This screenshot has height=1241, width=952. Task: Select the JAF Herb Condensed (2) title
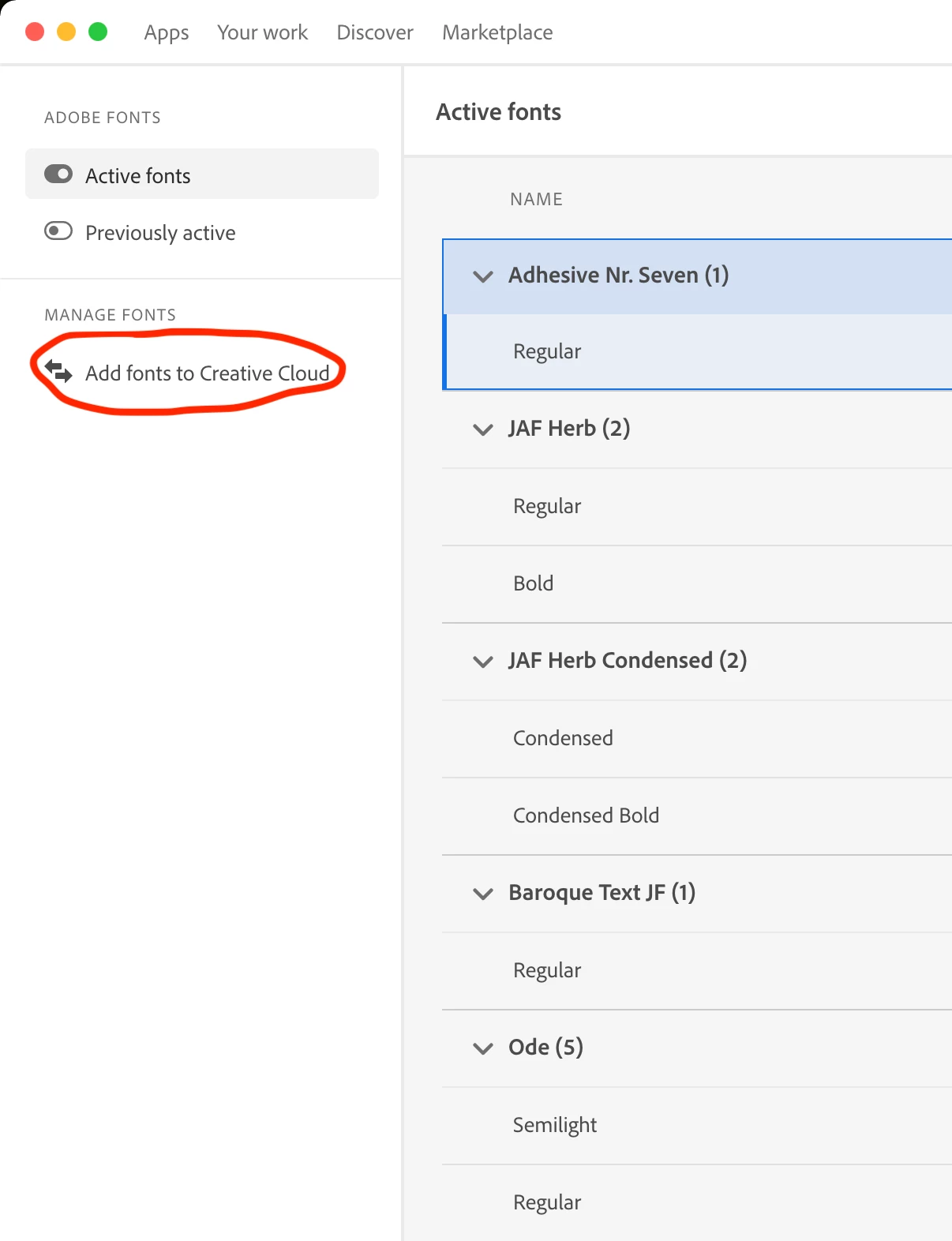[x=628, y=660]
